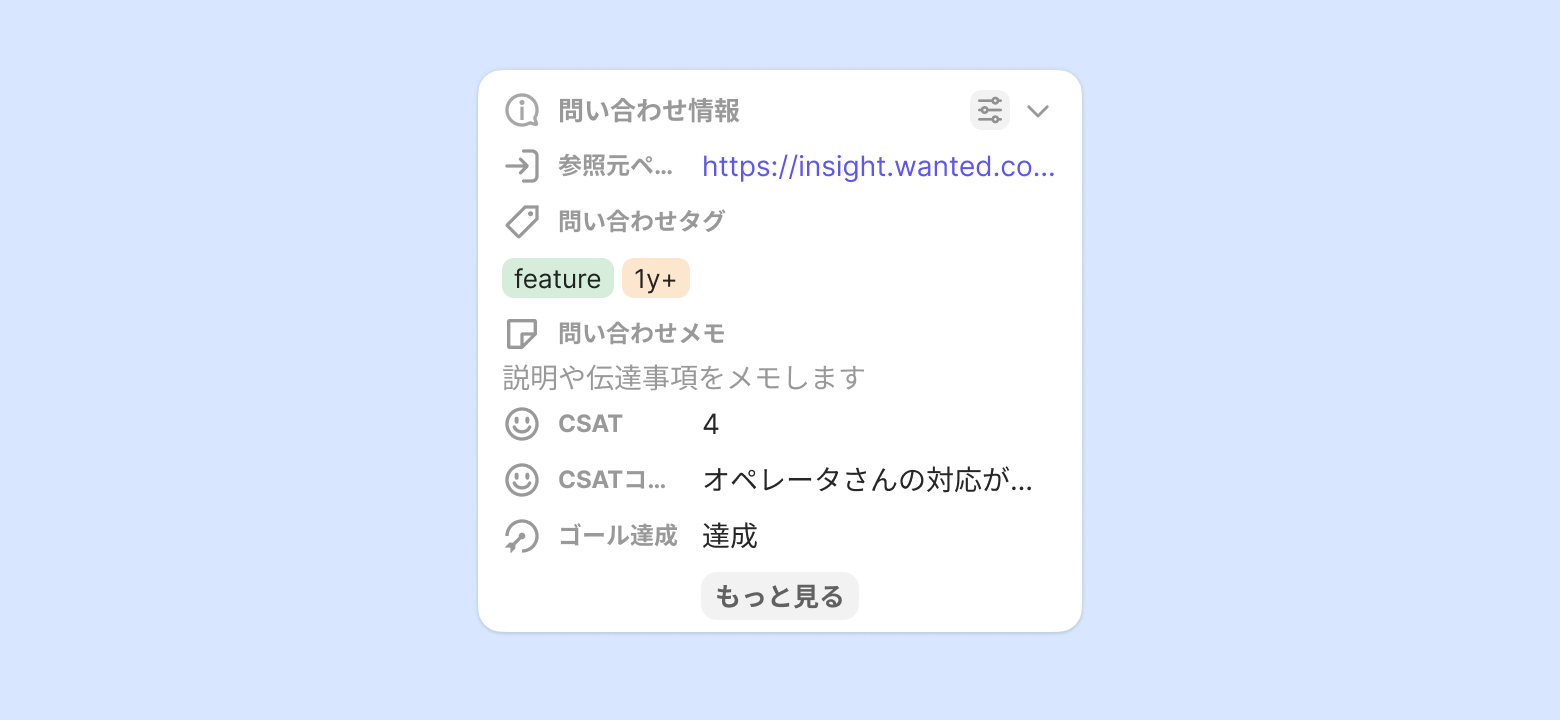Image resolution: width=1560 pixels, height=720 pixels.
Task: Click the memo field 説明や伝達事項をメモします
Action: pyautogui.click(x=683, y=378)
